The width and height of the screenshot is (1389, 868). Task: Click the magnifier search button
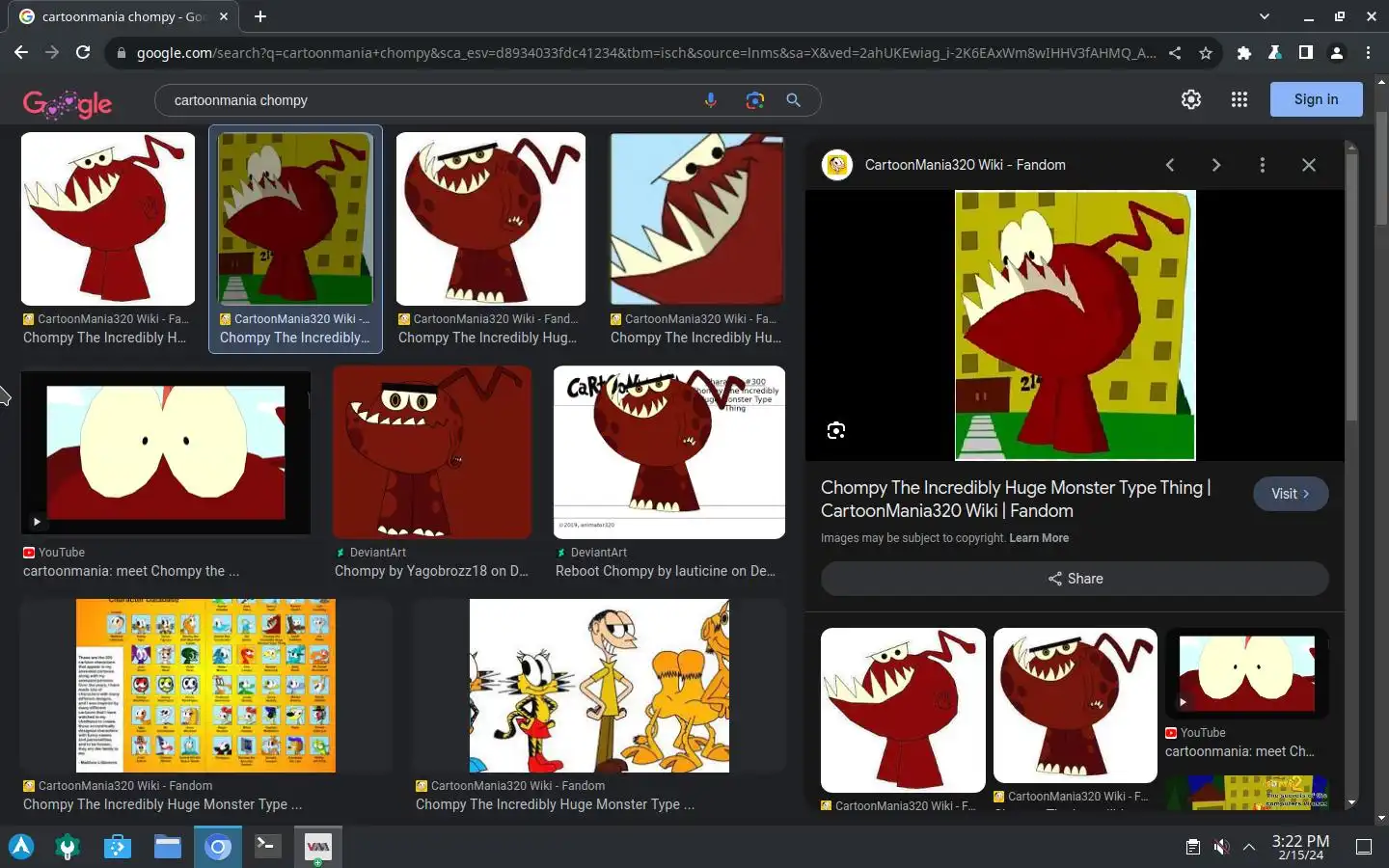click(x=793, y=100)
